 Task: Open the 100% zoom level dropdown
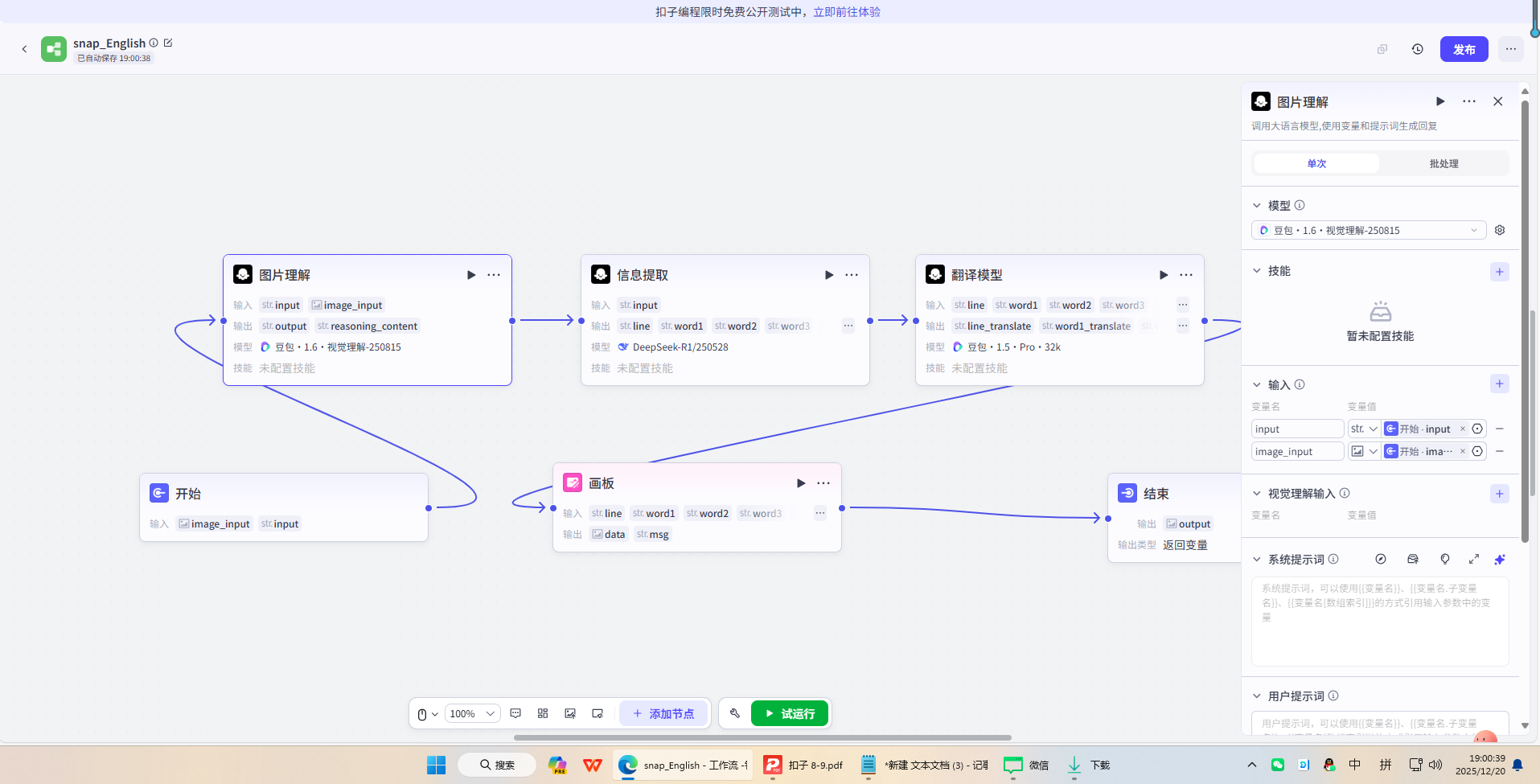pyautogui.click(x=473, y=713)
